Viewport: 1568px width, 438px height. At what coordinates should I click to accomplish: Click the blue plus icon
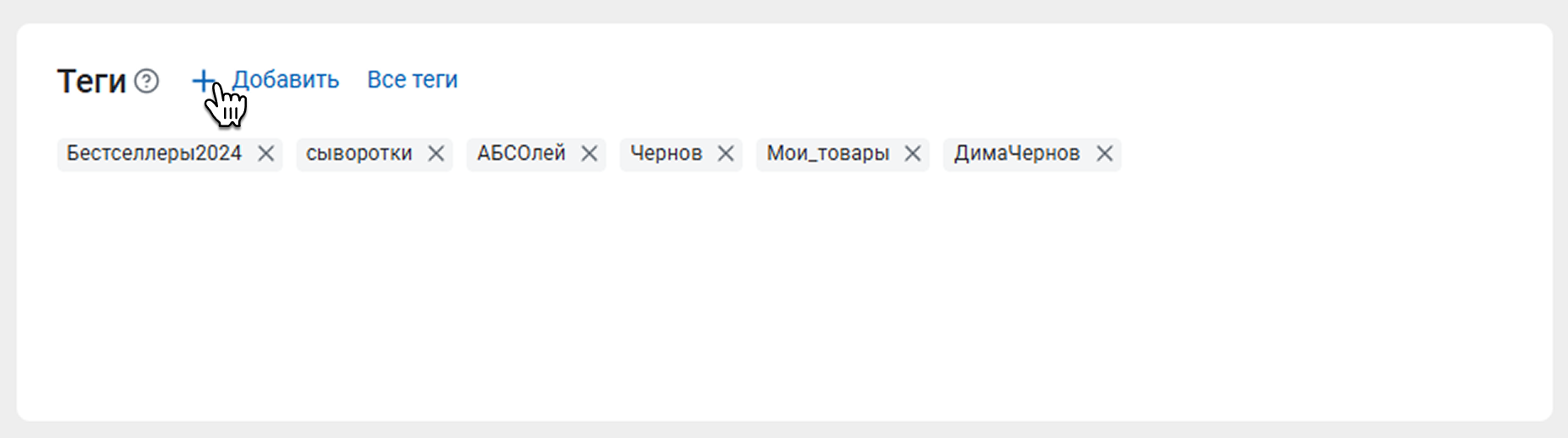click(203, 80)
